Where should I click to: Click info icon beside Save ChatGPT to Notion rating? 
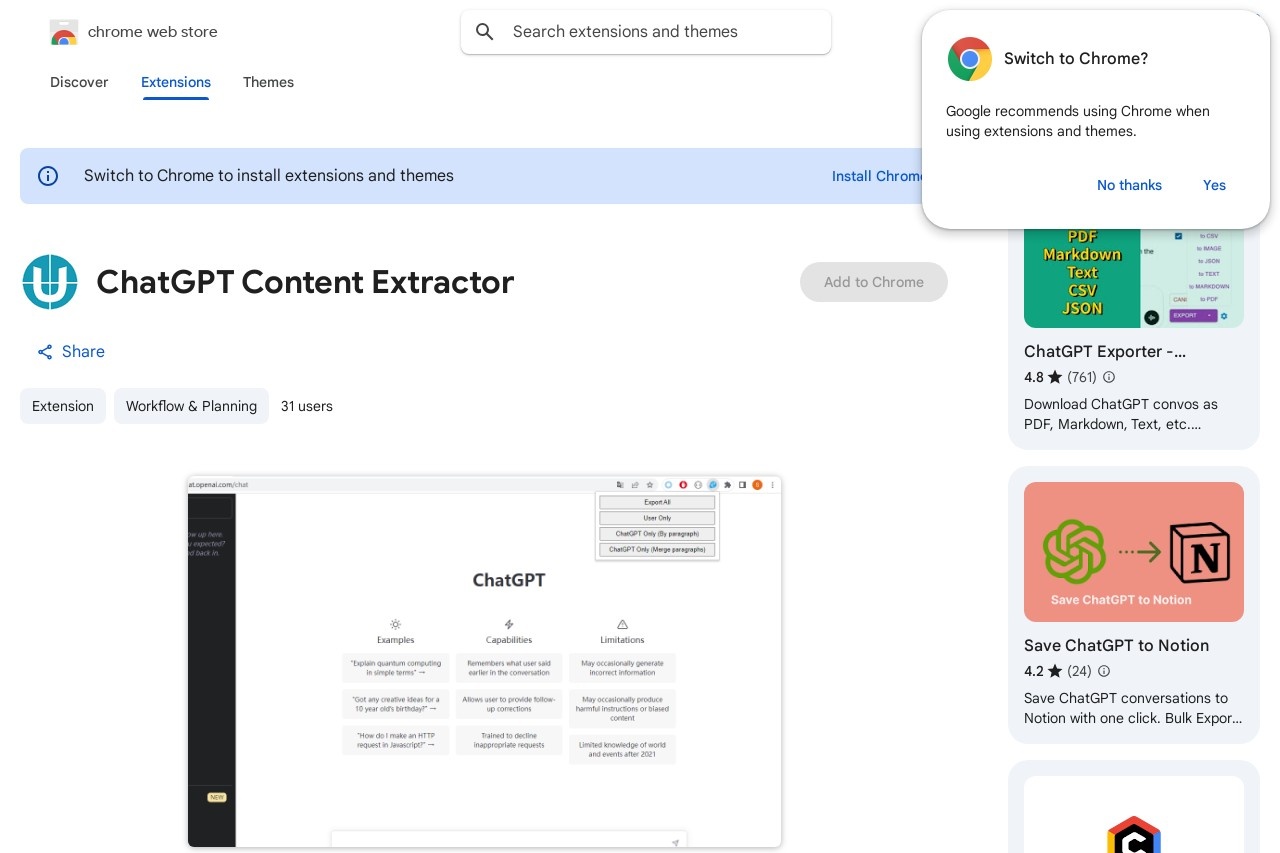coord(1104,671)
